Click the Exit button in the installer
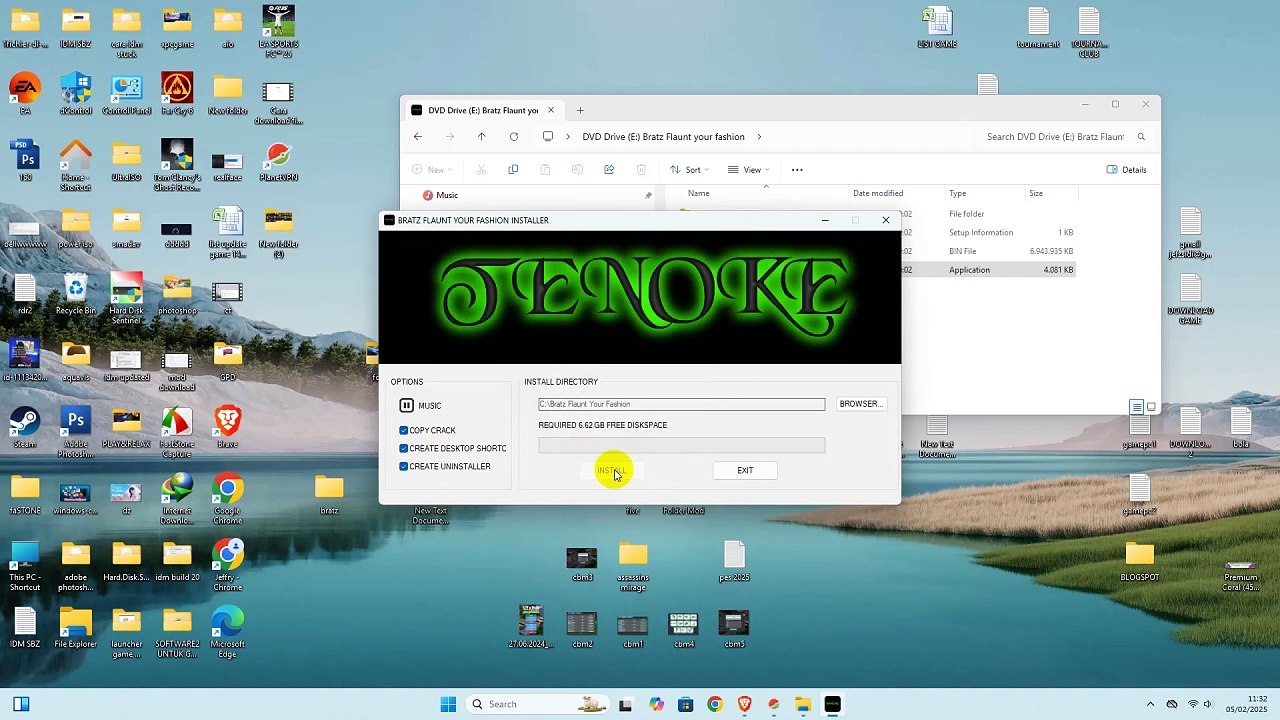1280x720 pixels. [745, 470]
